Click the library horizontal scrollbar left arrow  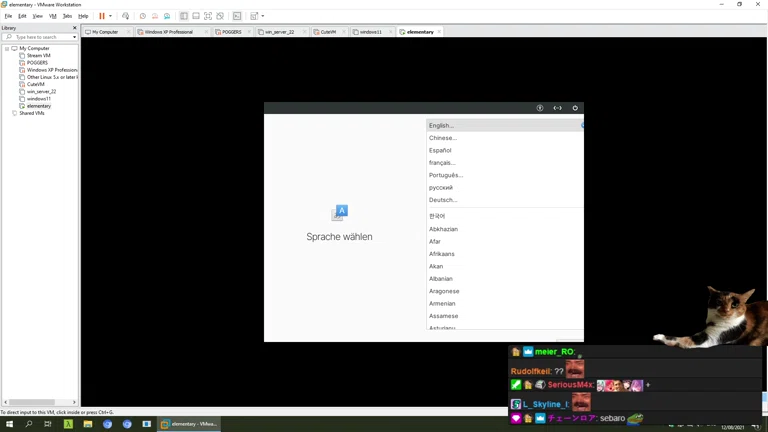click(x=5, y=402)
